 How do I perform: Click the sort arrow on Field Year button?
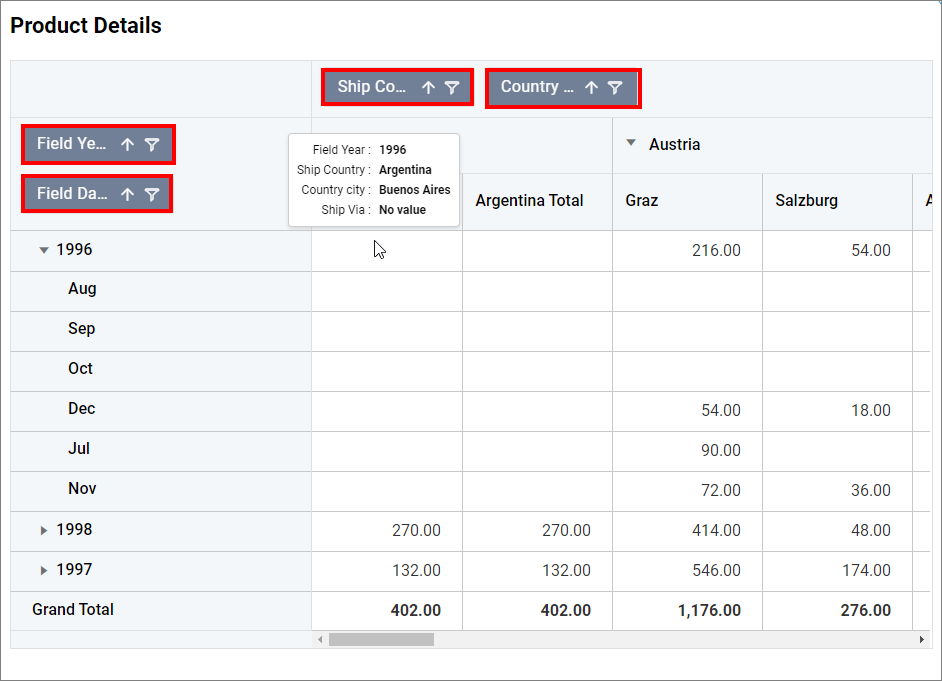coord(127,144)
